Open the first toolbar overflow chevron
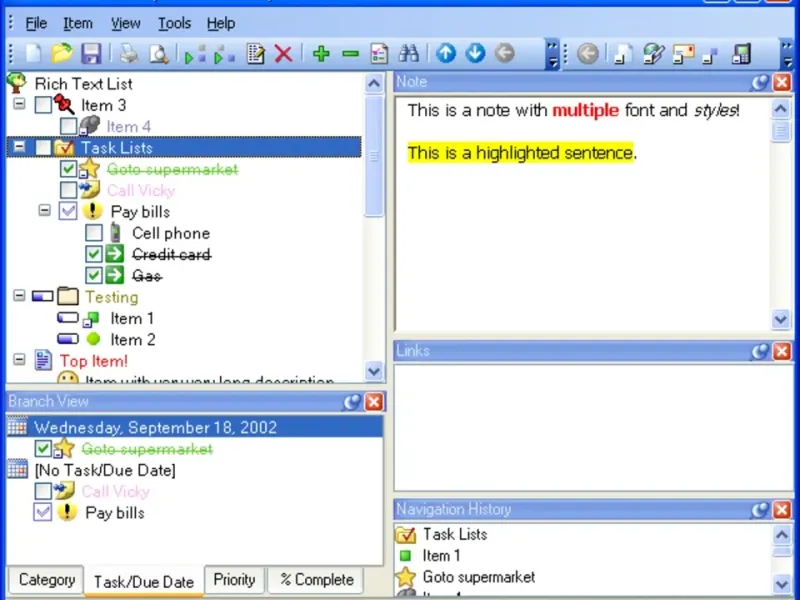 click(x=552, y=54)
